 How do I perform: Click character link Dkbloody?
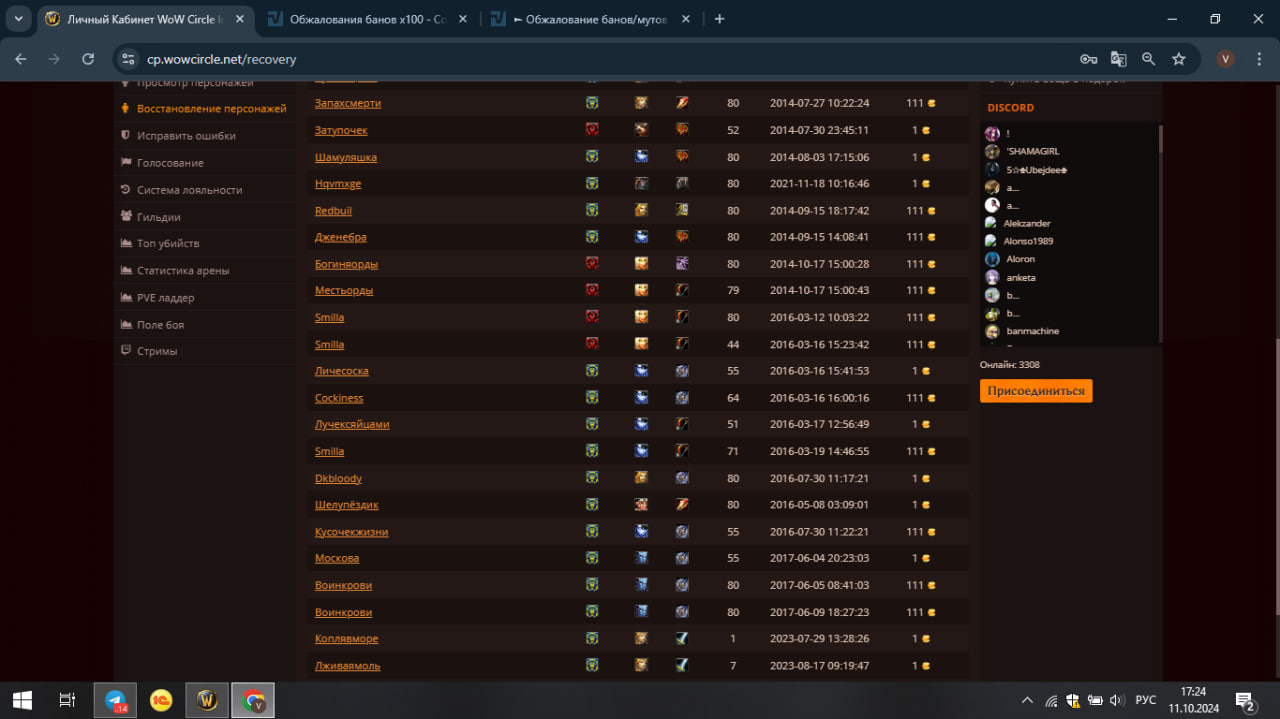tap(338, 479)
